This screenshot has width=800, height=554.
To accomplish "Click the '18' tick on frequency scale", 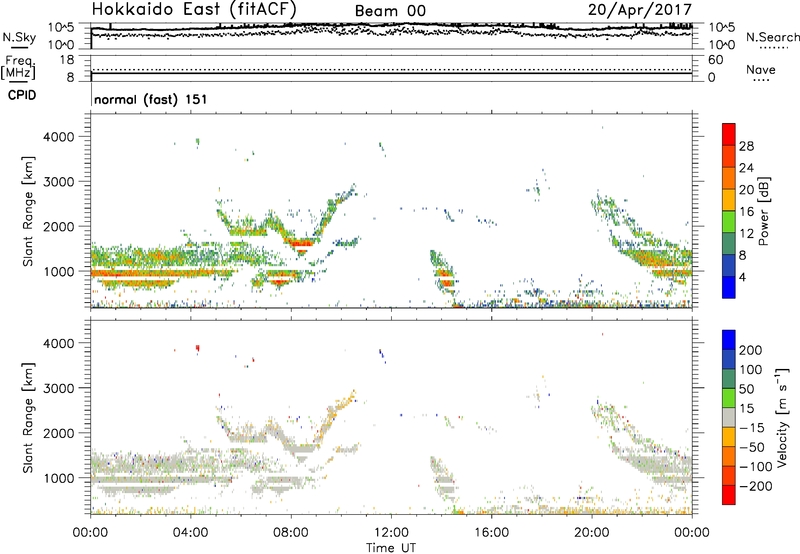I will 67,60.
